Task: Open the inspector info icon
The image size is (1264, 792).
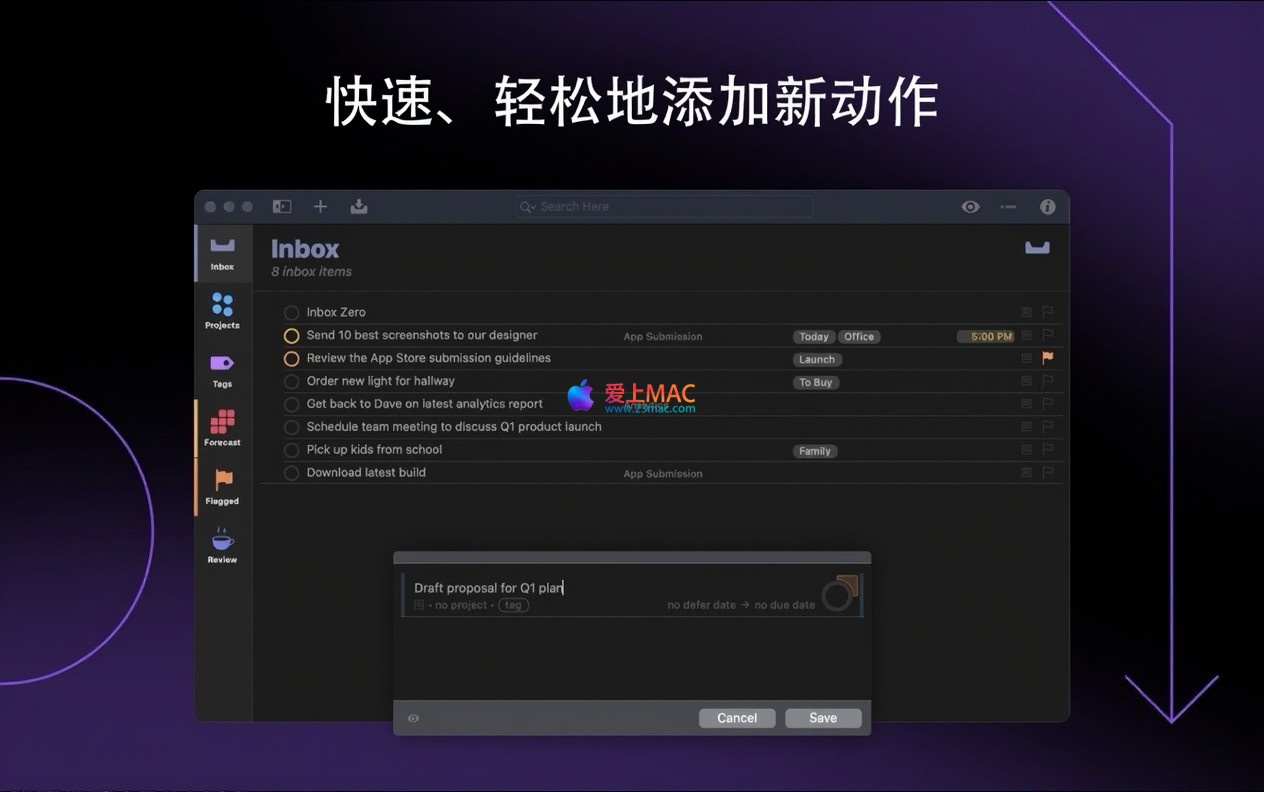Action: click(1047, 206)
